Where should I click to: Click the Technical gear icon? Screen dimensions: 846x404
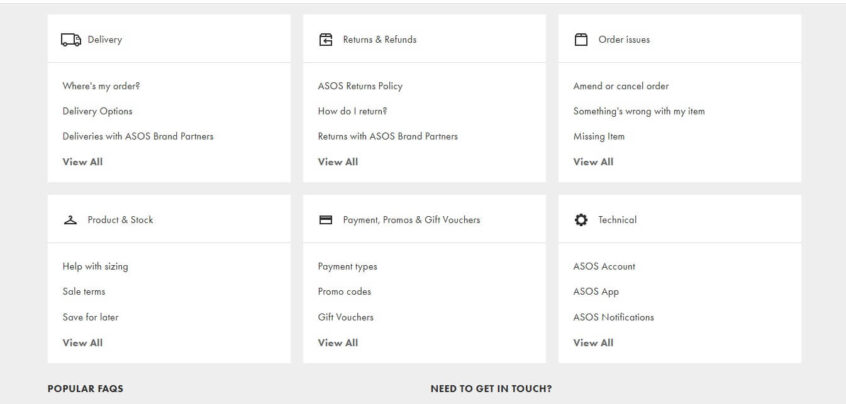click(x=581, y=220)
